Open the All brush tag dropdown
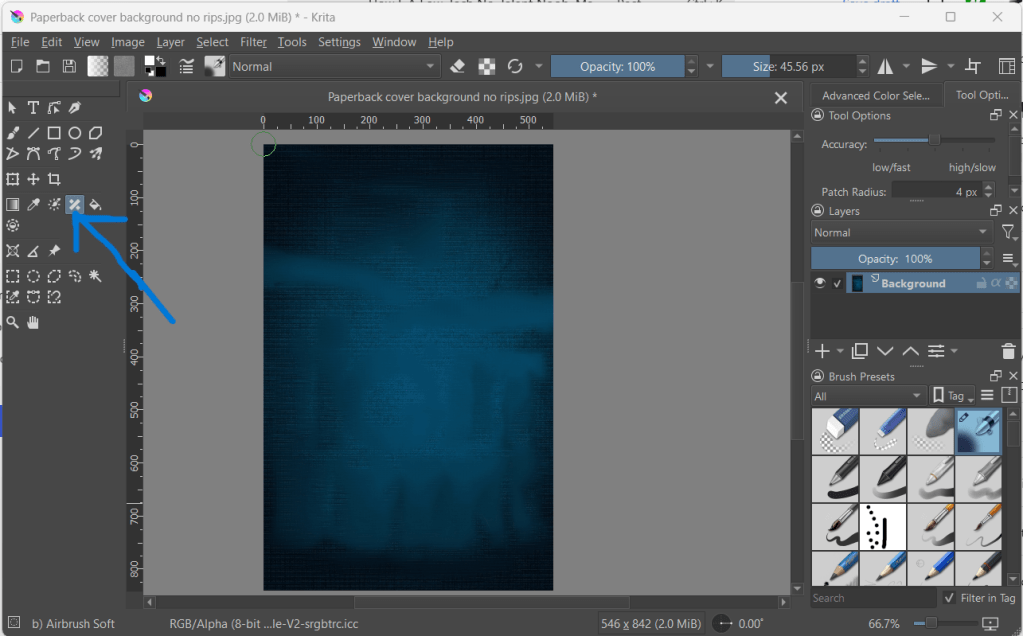 point(868,396)
